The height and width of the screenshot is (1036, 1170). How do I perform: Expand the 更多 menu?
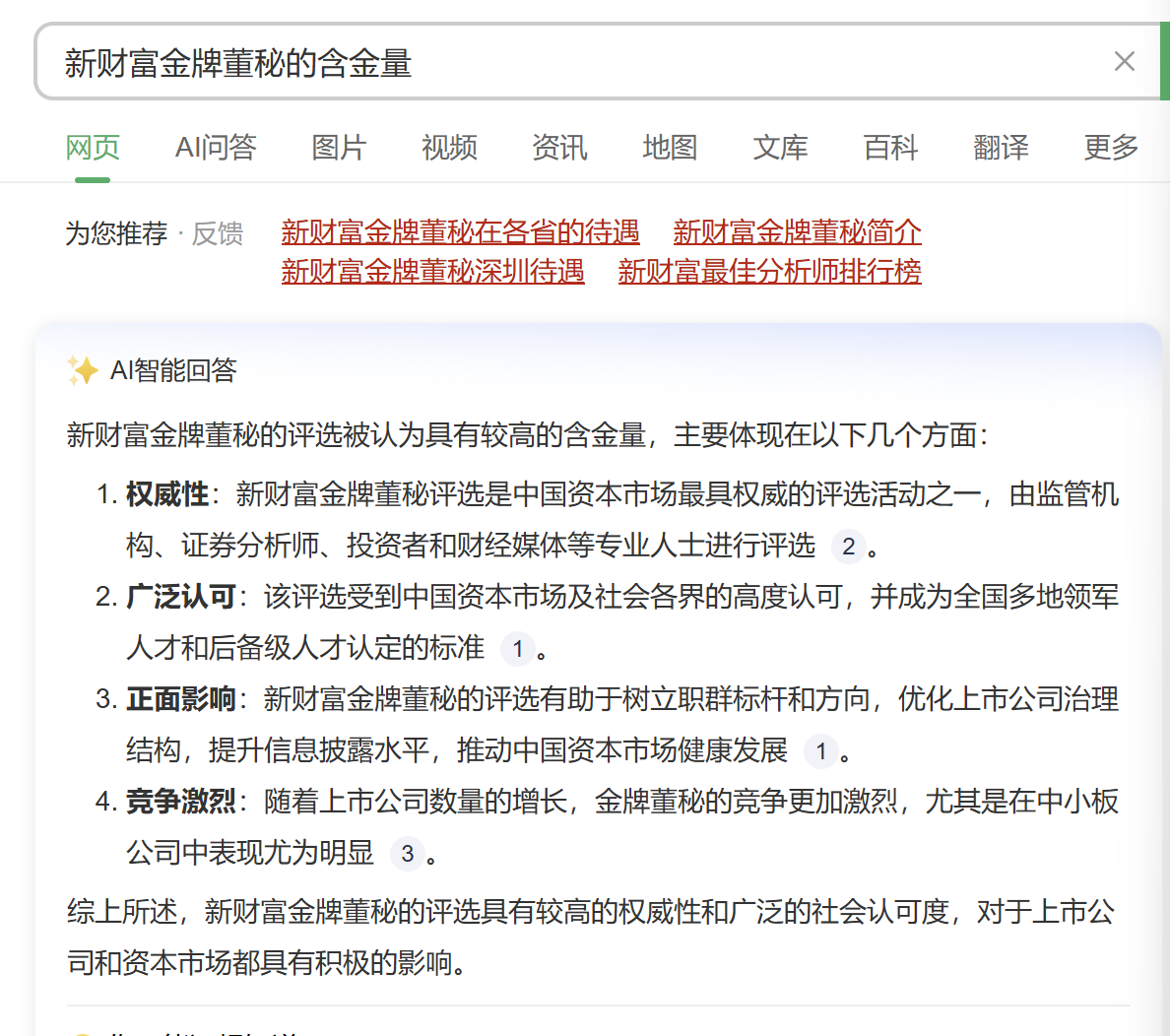(x=1111, y=148)
